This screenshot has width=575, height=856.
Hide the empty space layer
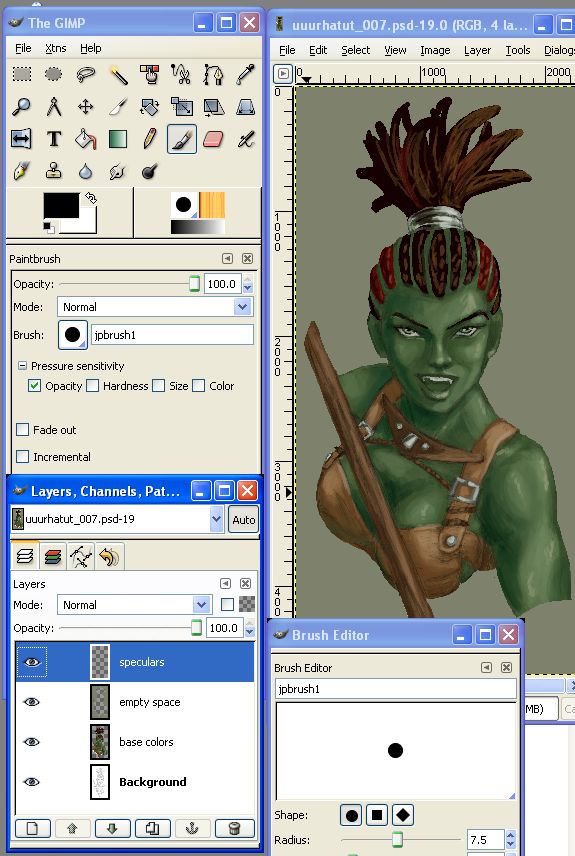pyautogui.click(x=32, y=702)
